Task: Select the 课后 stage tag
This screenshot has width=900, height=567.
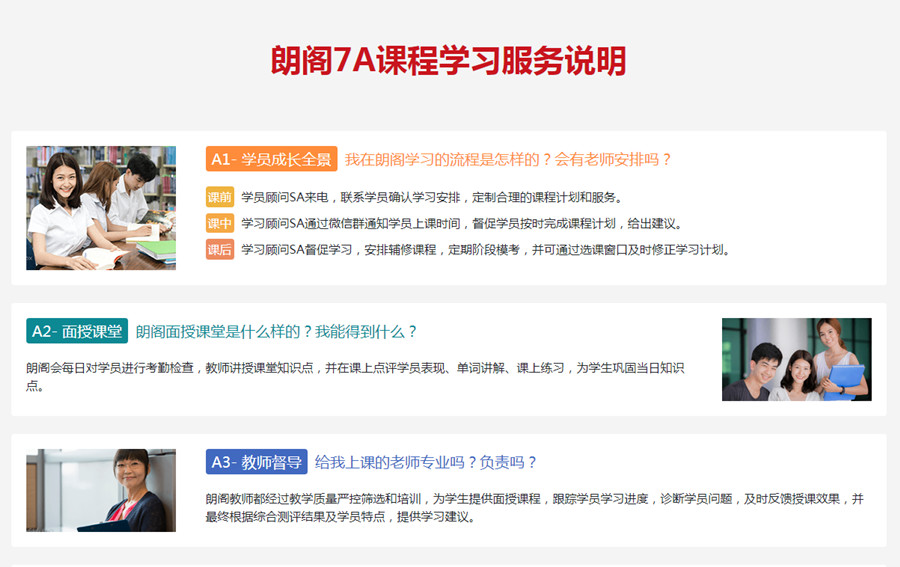Action: (x=219, y=249)
